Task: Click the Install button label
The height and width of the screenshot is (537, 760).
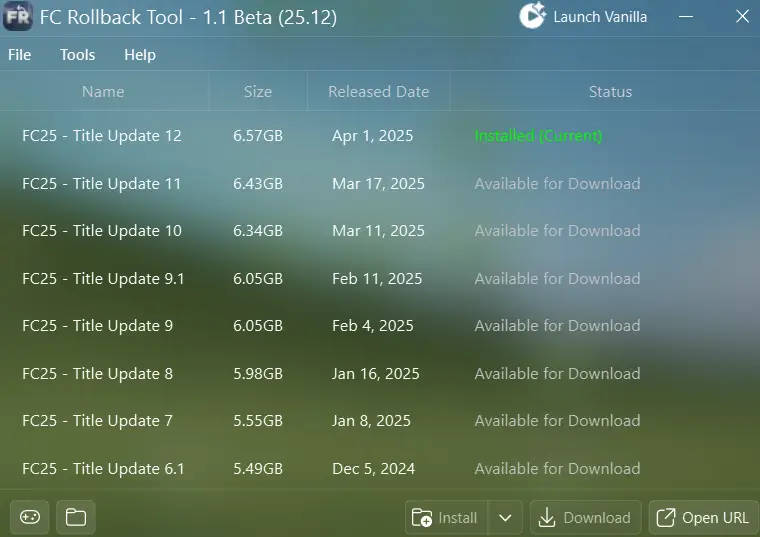Action: pos(458,518)
